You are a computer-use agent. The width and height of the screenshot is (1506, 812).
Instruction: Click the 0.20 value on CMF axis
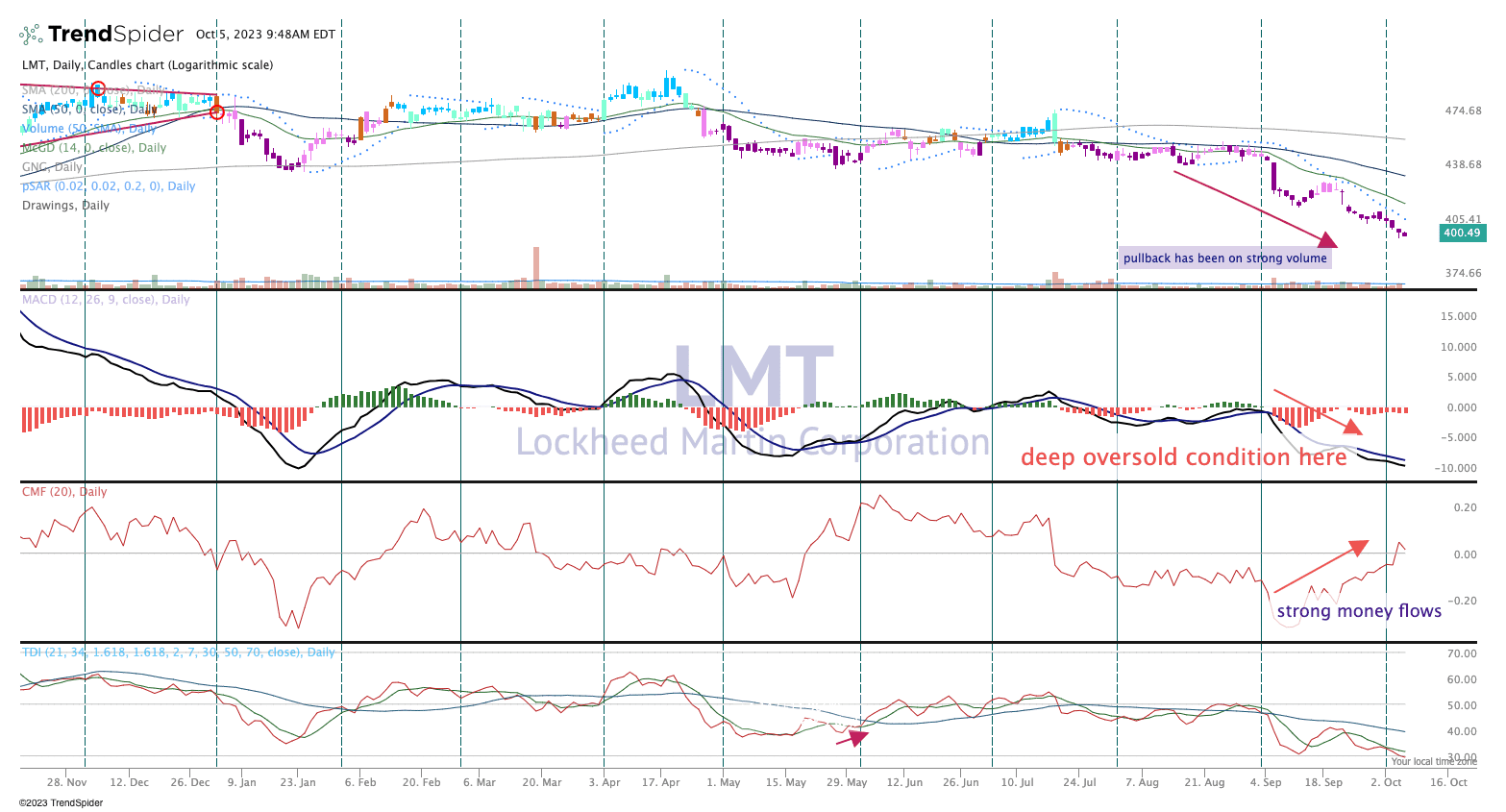pyautogui.click(x=1465, y=508)
